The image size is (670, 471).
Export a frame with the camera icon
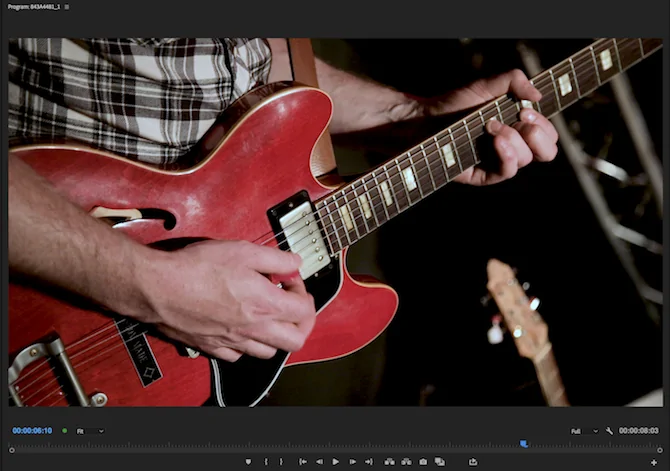coord(423,462)
